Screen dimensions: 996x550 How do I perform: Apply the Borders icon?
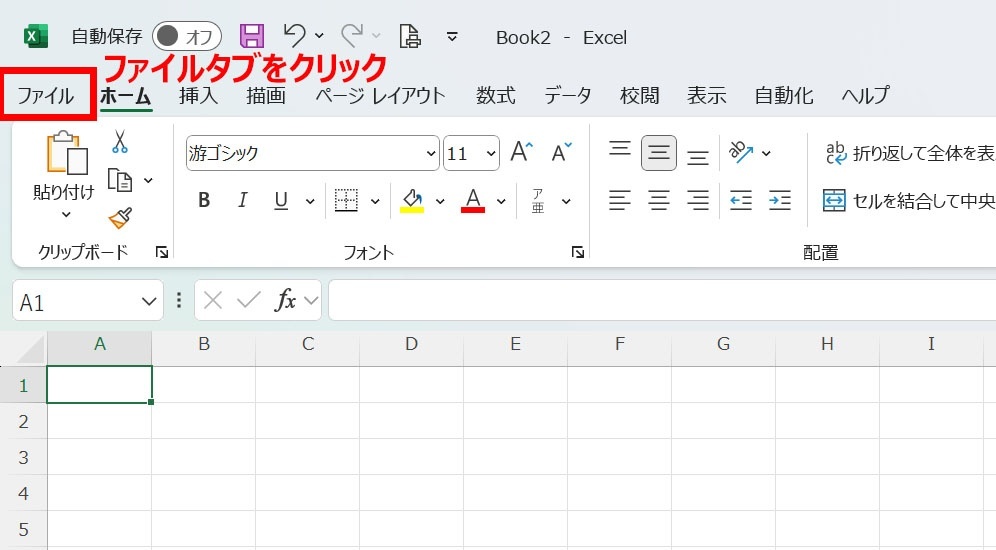coord(346,201)
